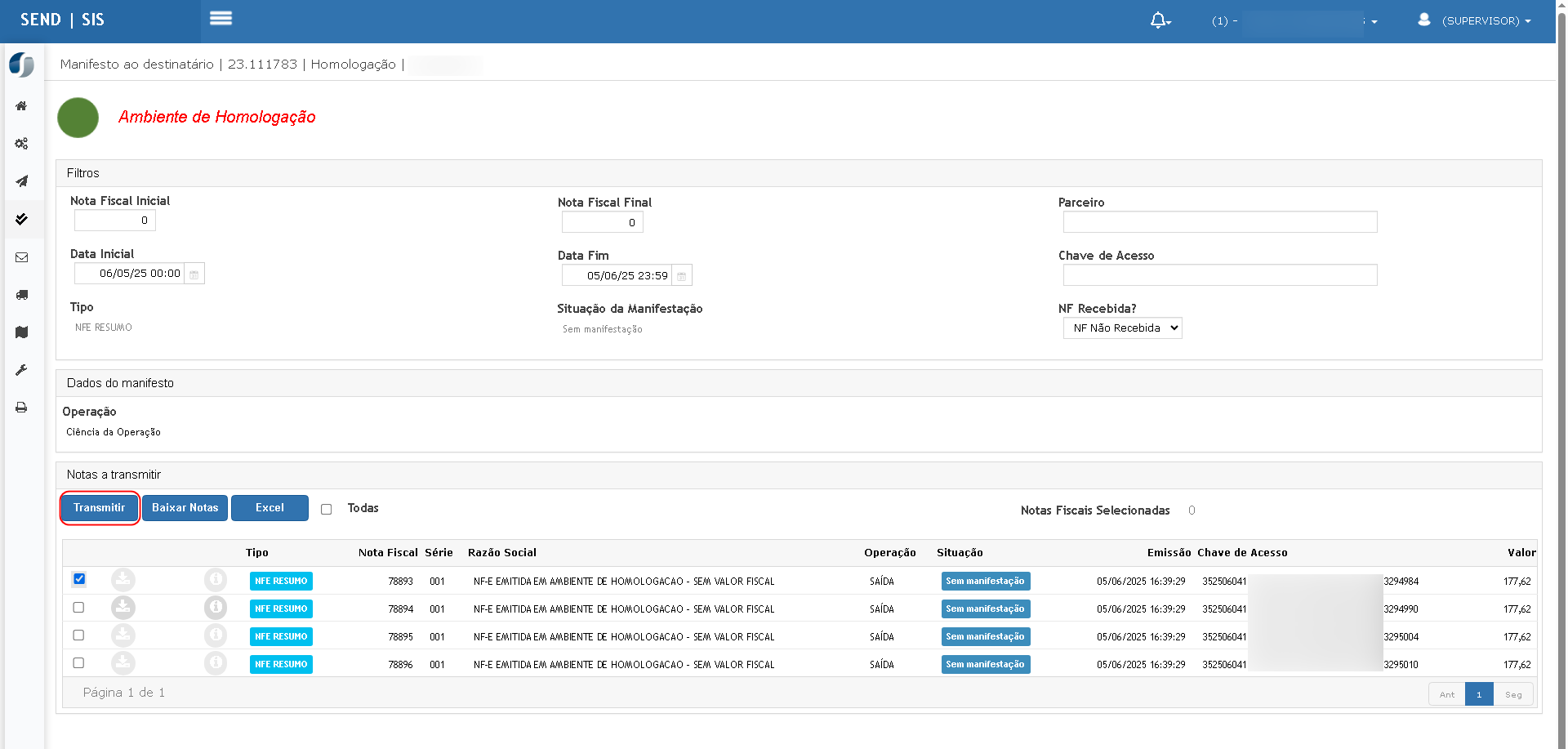The image size is (1568, 749).
Task: Check the checkbox for nota 78894
Action: pyautogui.click(x=78, y=608)
